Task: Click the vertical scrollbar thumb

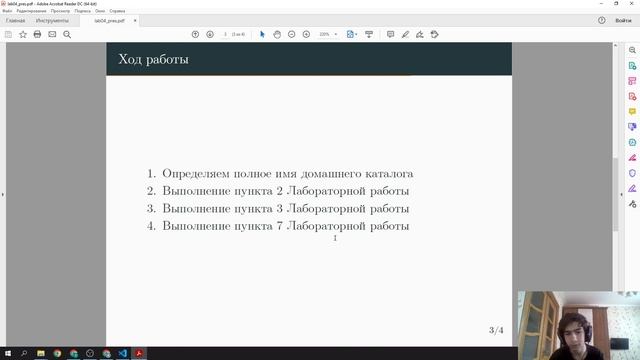Action: tap(616, 195)
